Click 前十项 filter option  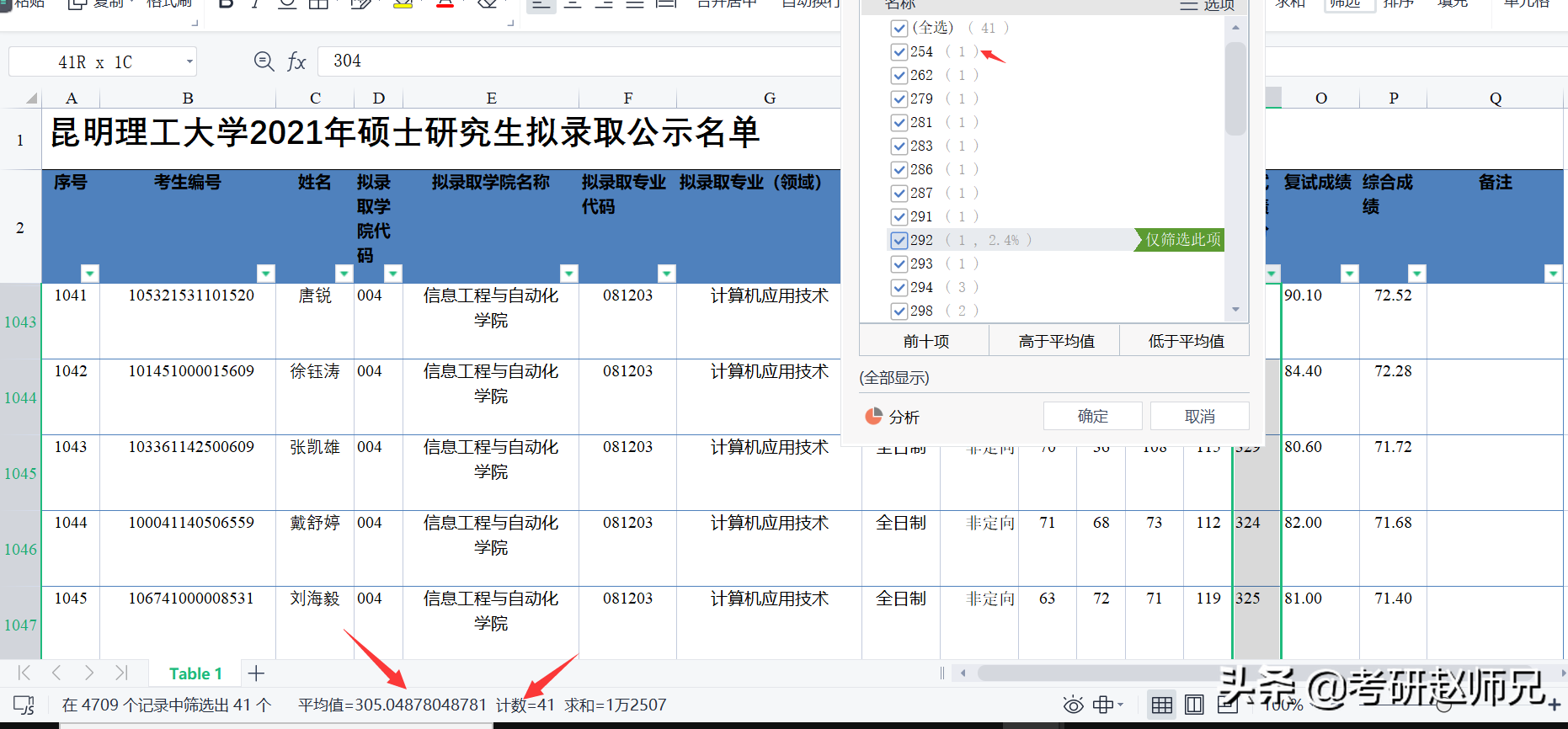(925, 341)
